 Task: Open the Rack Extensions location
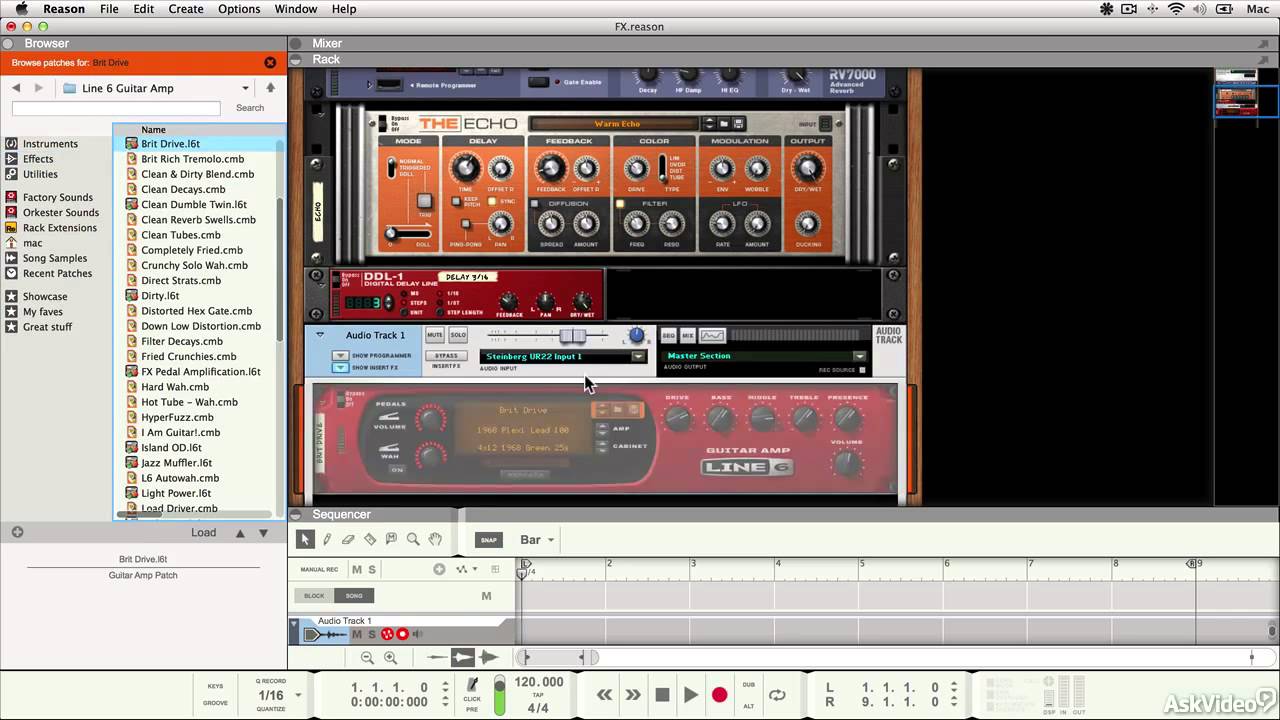point(60,228)
